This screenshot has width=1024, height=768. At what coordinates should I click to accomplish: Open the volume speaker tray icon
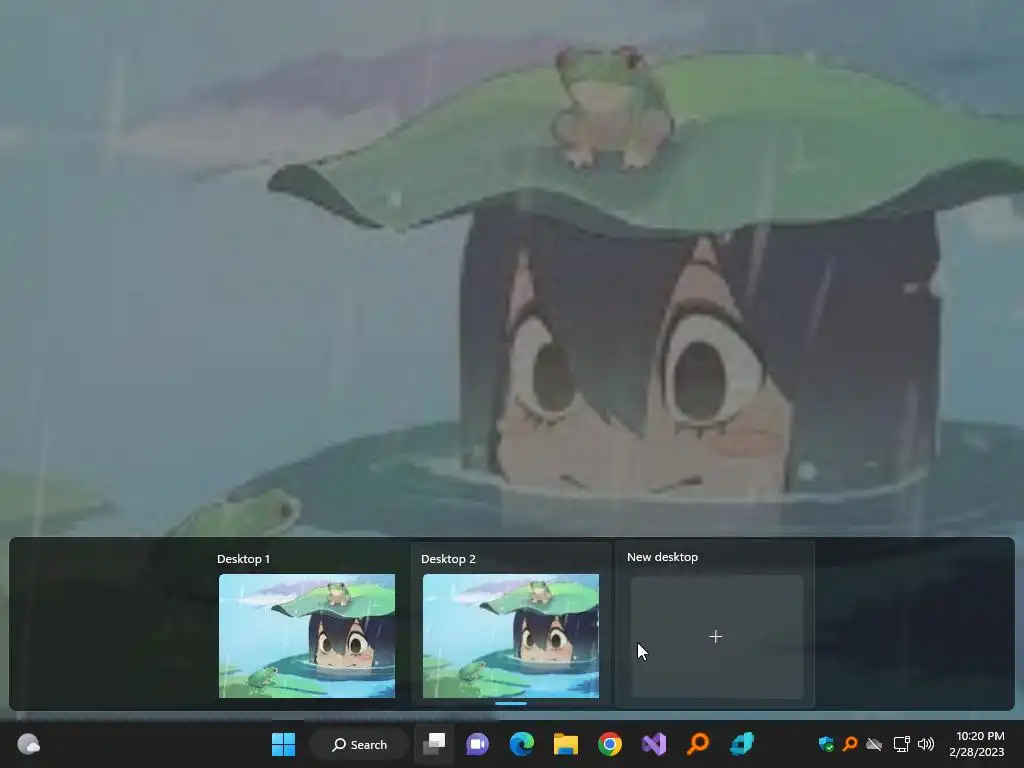click(x=925, y=744)
